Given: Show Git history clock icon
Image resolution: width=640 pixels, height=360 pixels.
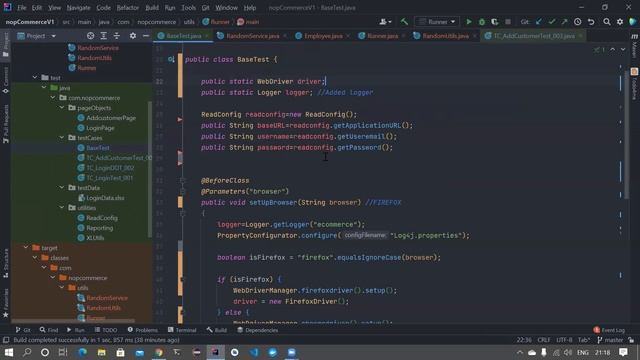Looking at the screenshot, I should pyautogui.click(x=578, y=22).
